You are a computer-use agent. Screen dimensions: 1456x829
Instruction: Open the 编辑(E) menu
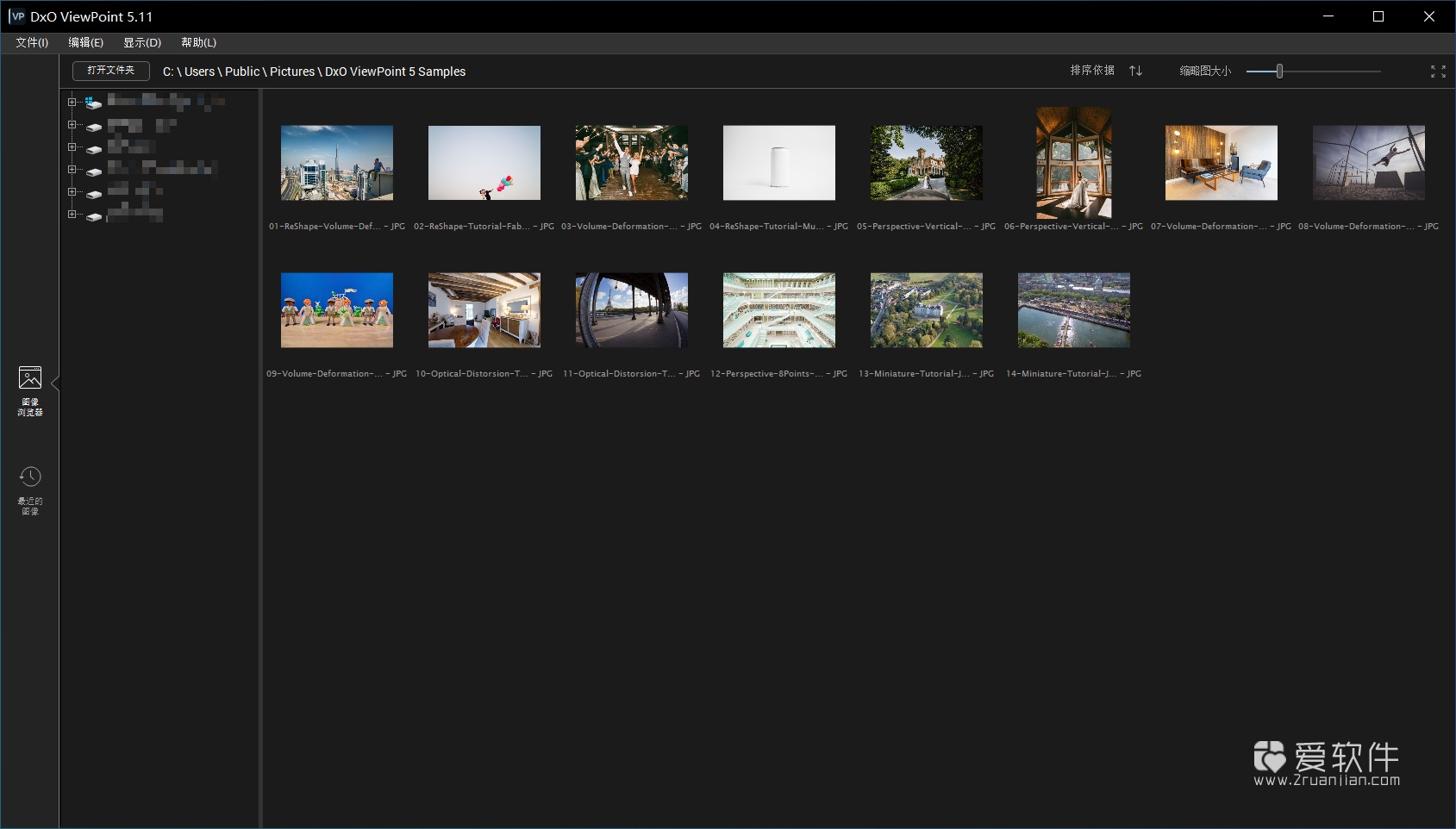click(86, 42)
